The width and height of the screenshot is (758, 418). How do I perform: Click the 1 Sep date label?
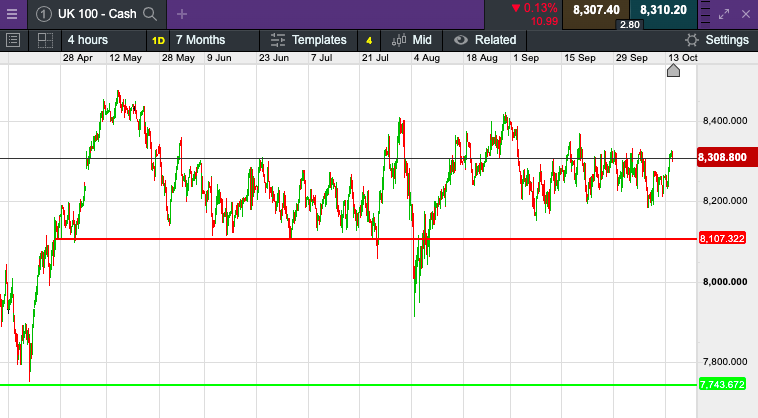[526, 58]
